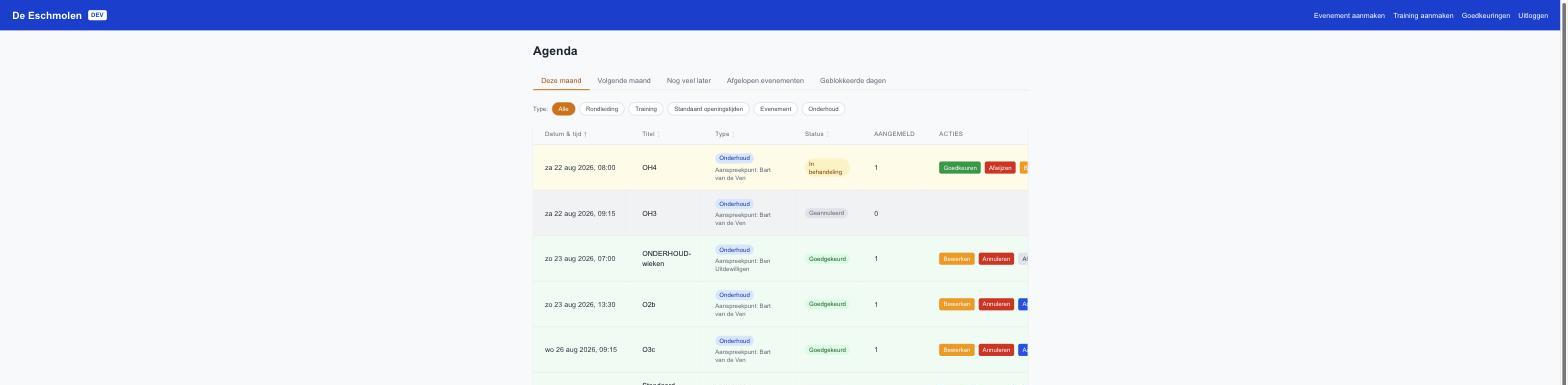
Task: Click Annuleren for O2b
Action: (996, 304)
